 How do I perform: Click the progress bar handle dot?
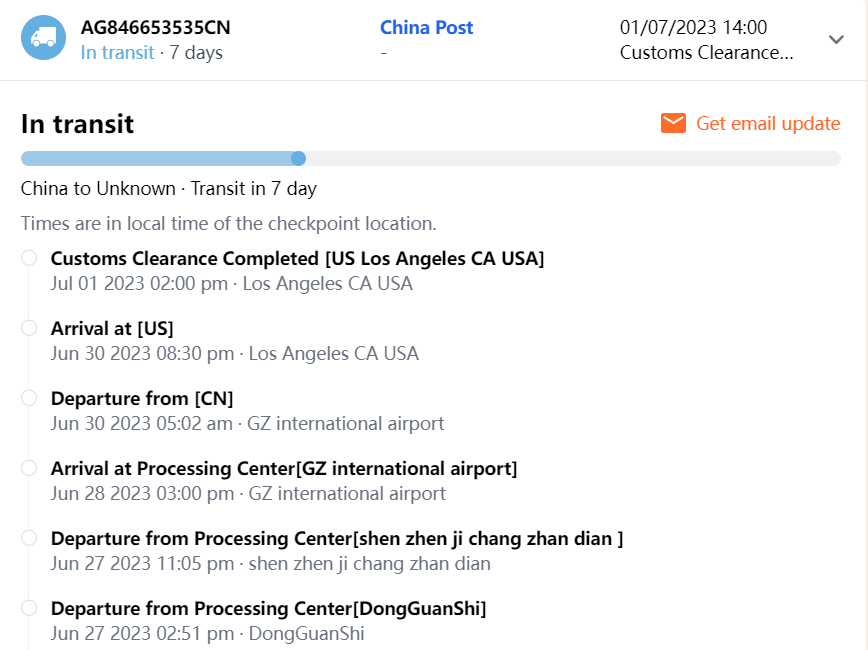coord(298,158)
